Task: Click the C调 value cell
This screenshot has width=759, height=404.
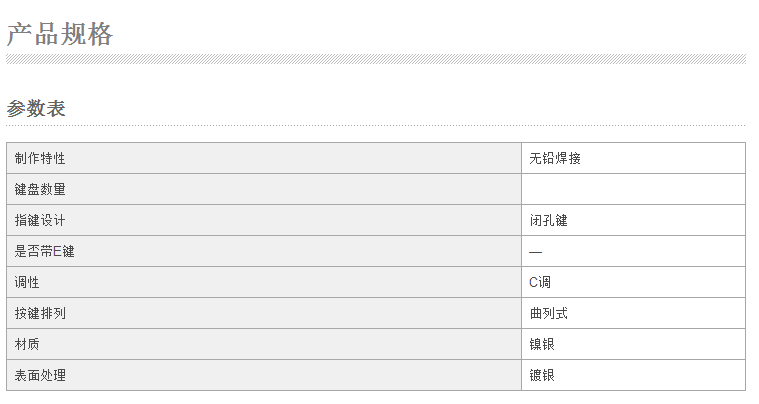Action: click(633, 282)
